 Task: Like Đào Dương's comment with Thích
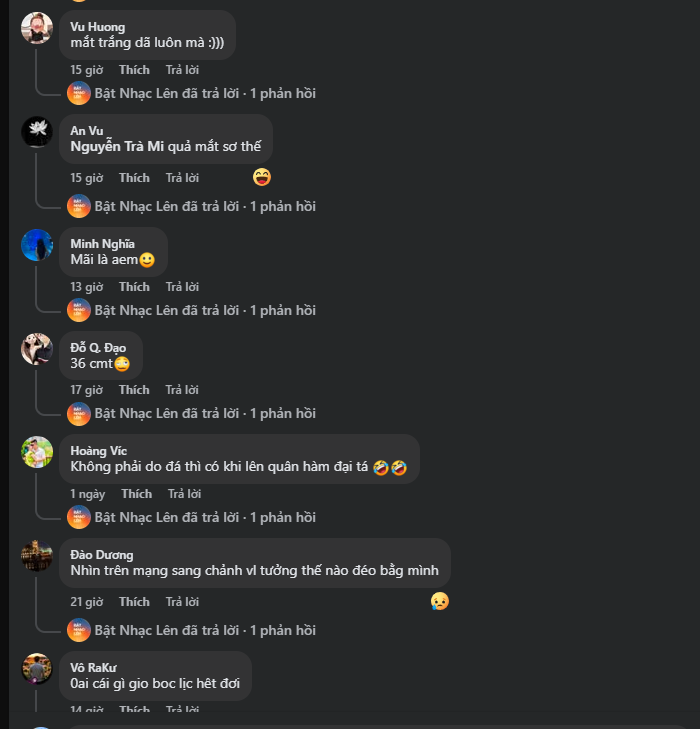click(x=134, y=602)
